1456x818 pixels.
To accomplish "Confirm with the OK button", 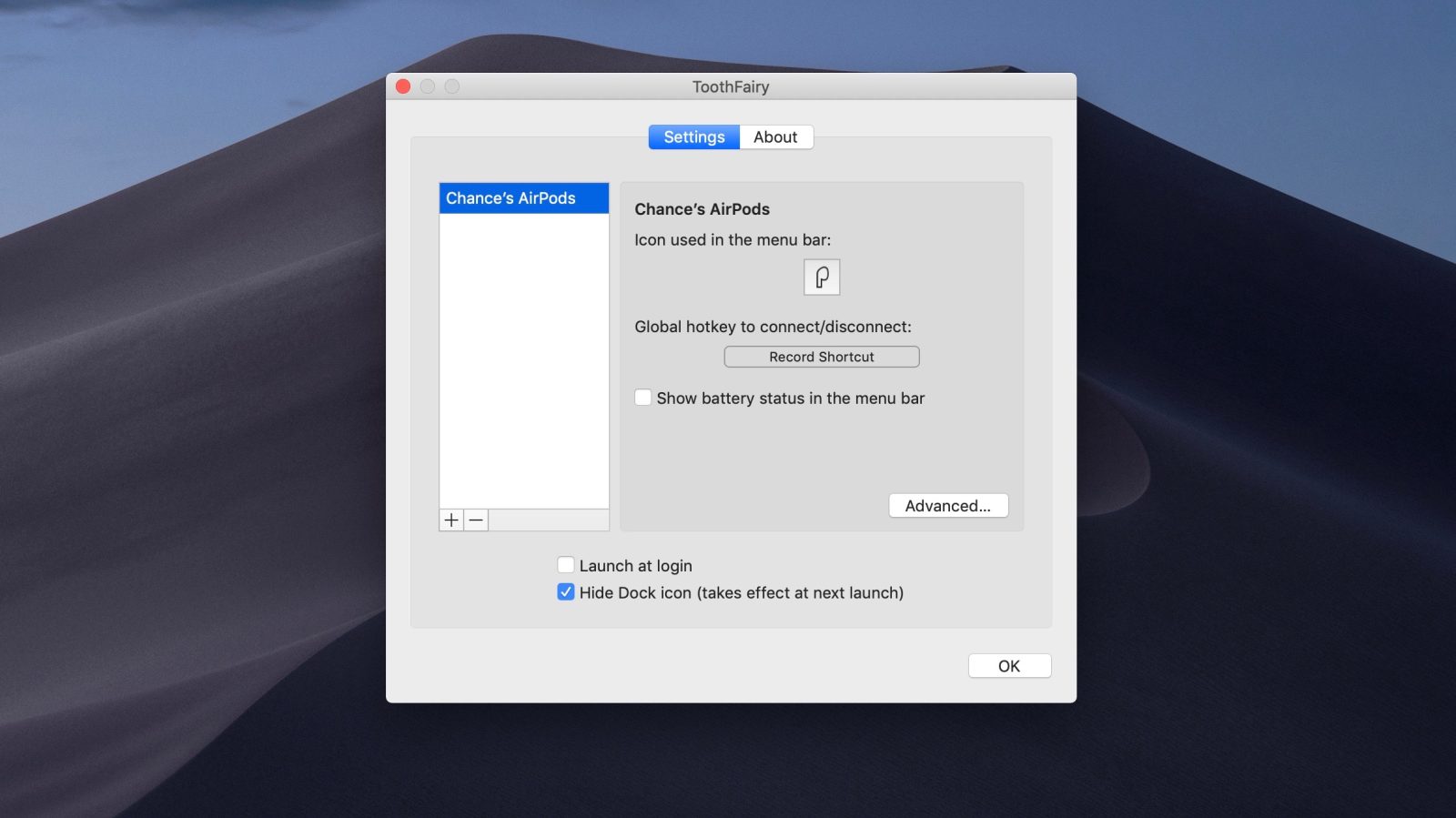I will tap(1008, 666).
